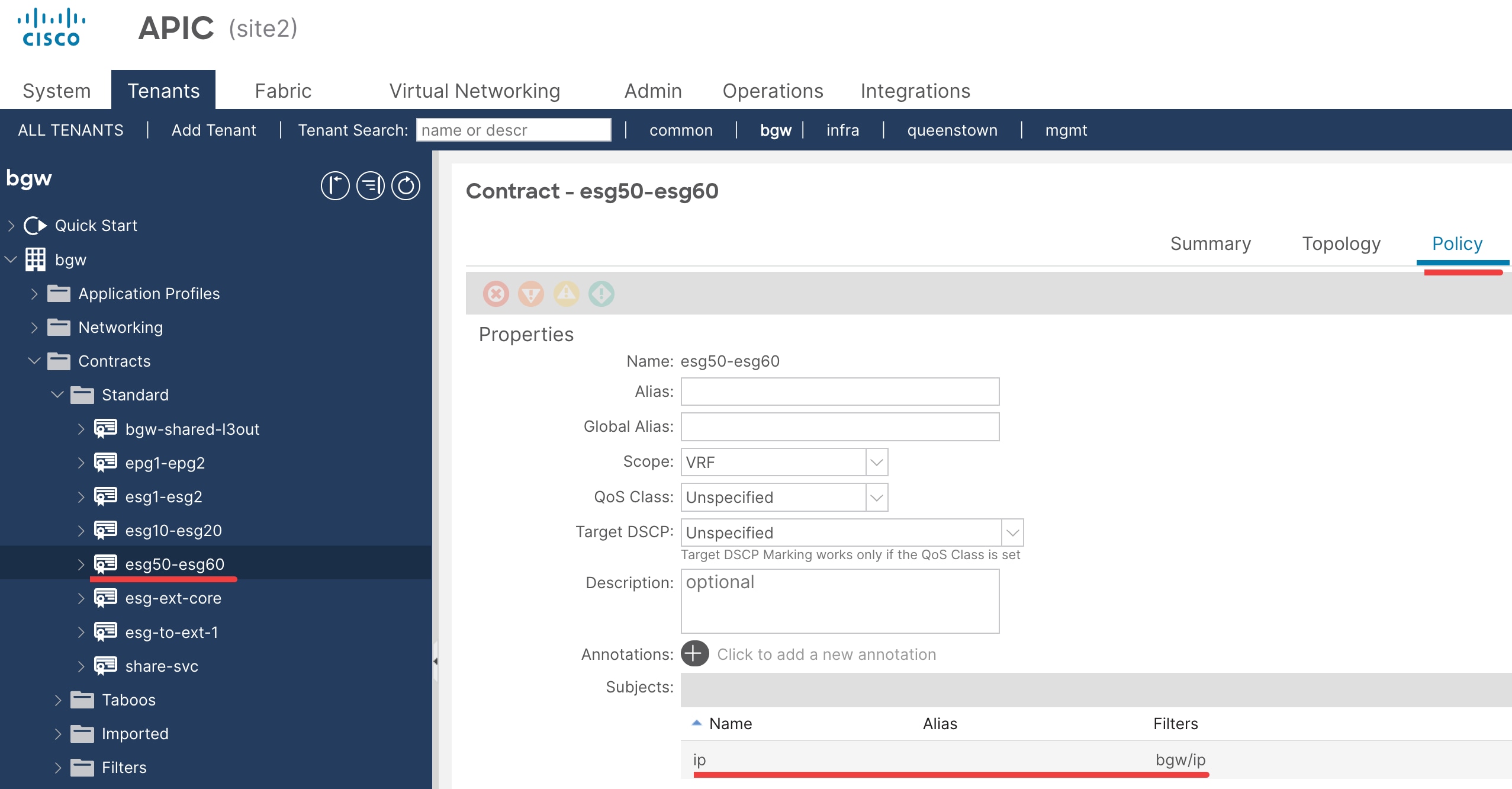1512x789 pixels.
Task: Click the epg1-epg2 contract icon
Action: [x=105, y=463]
